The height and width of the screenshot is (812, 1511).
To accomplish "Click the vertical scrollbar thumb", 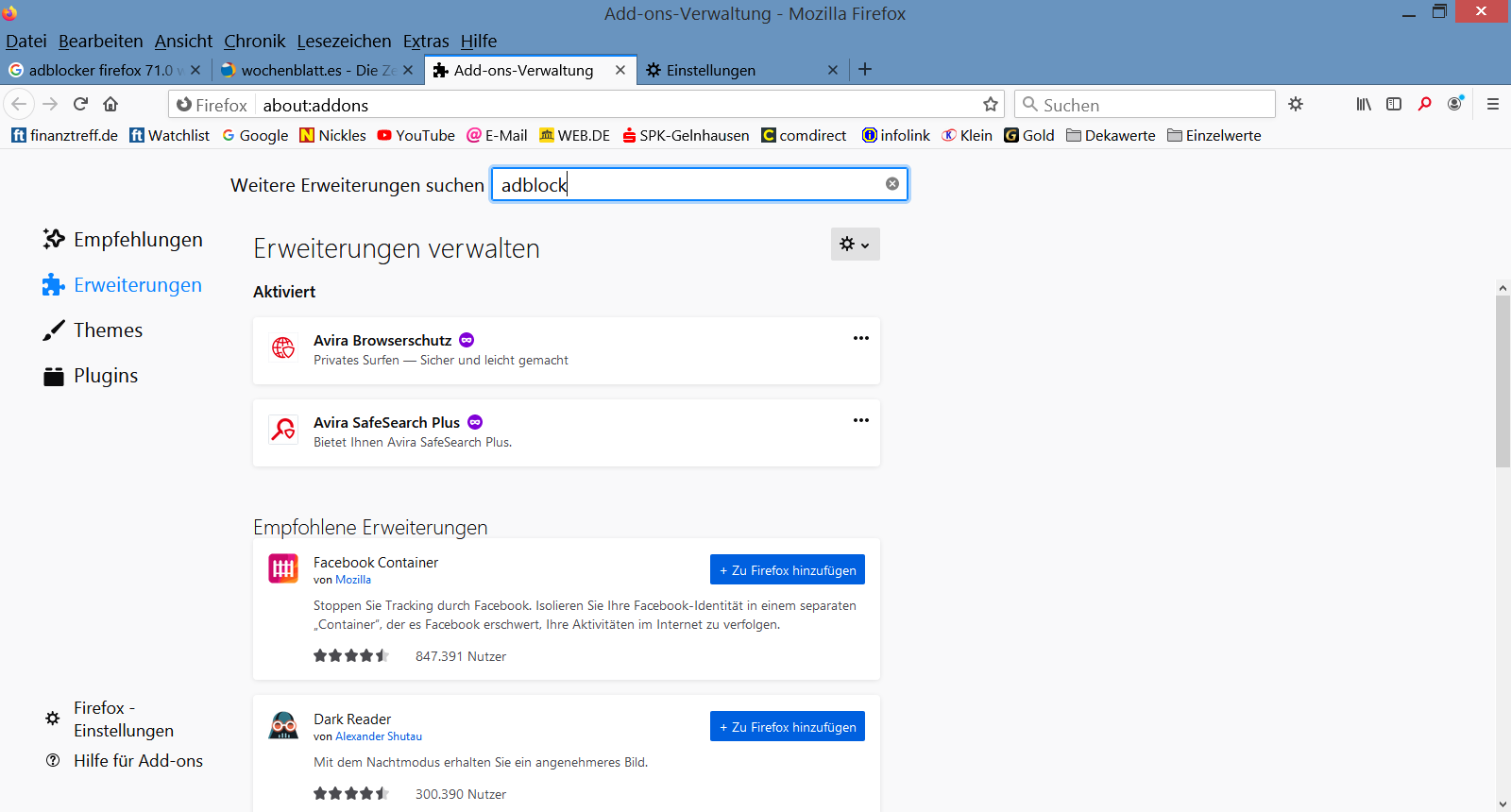I will point(1503,381).
